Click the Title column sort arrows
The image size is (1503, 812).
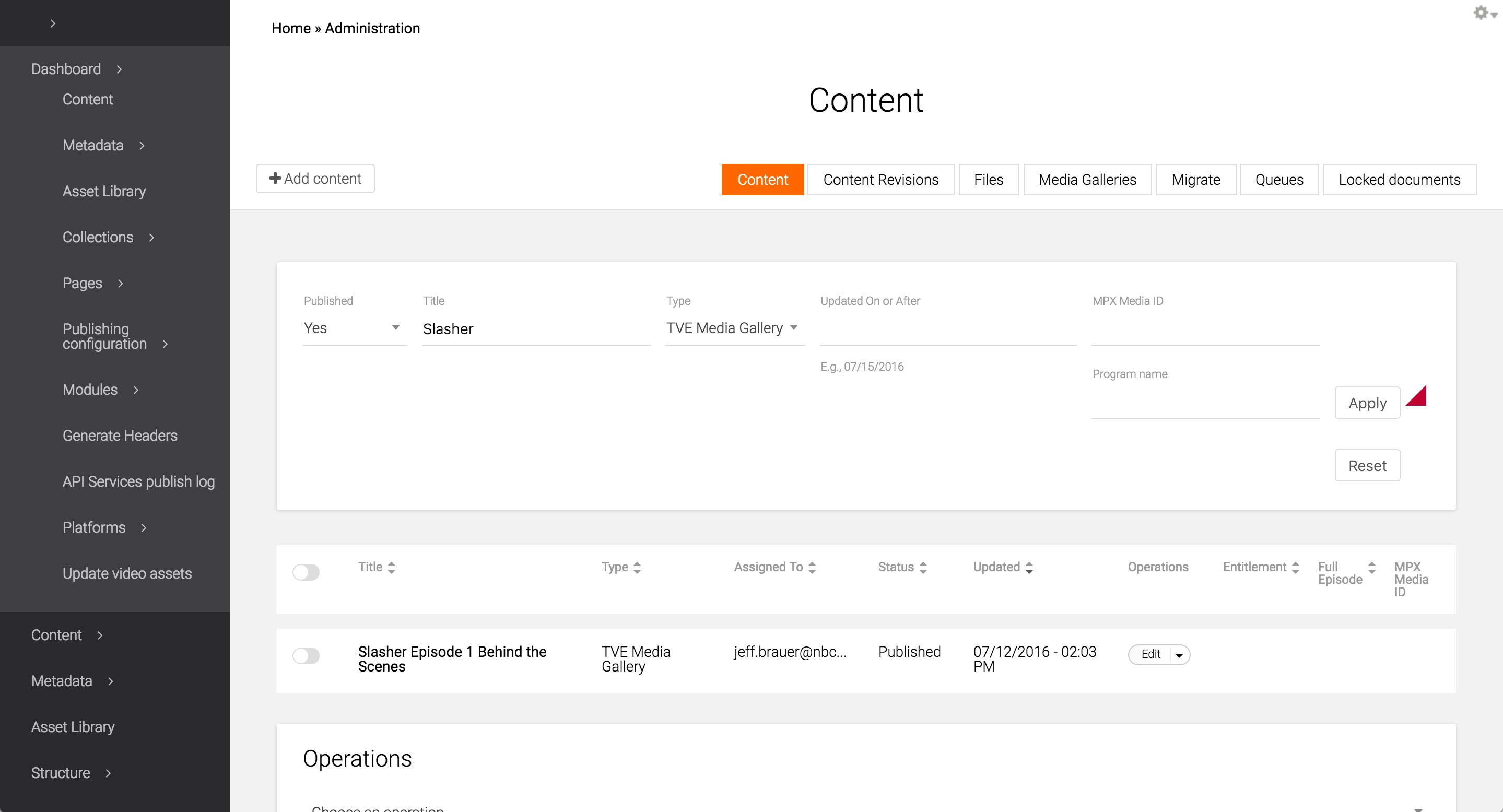pyautogui.click(x=392, y=568)
